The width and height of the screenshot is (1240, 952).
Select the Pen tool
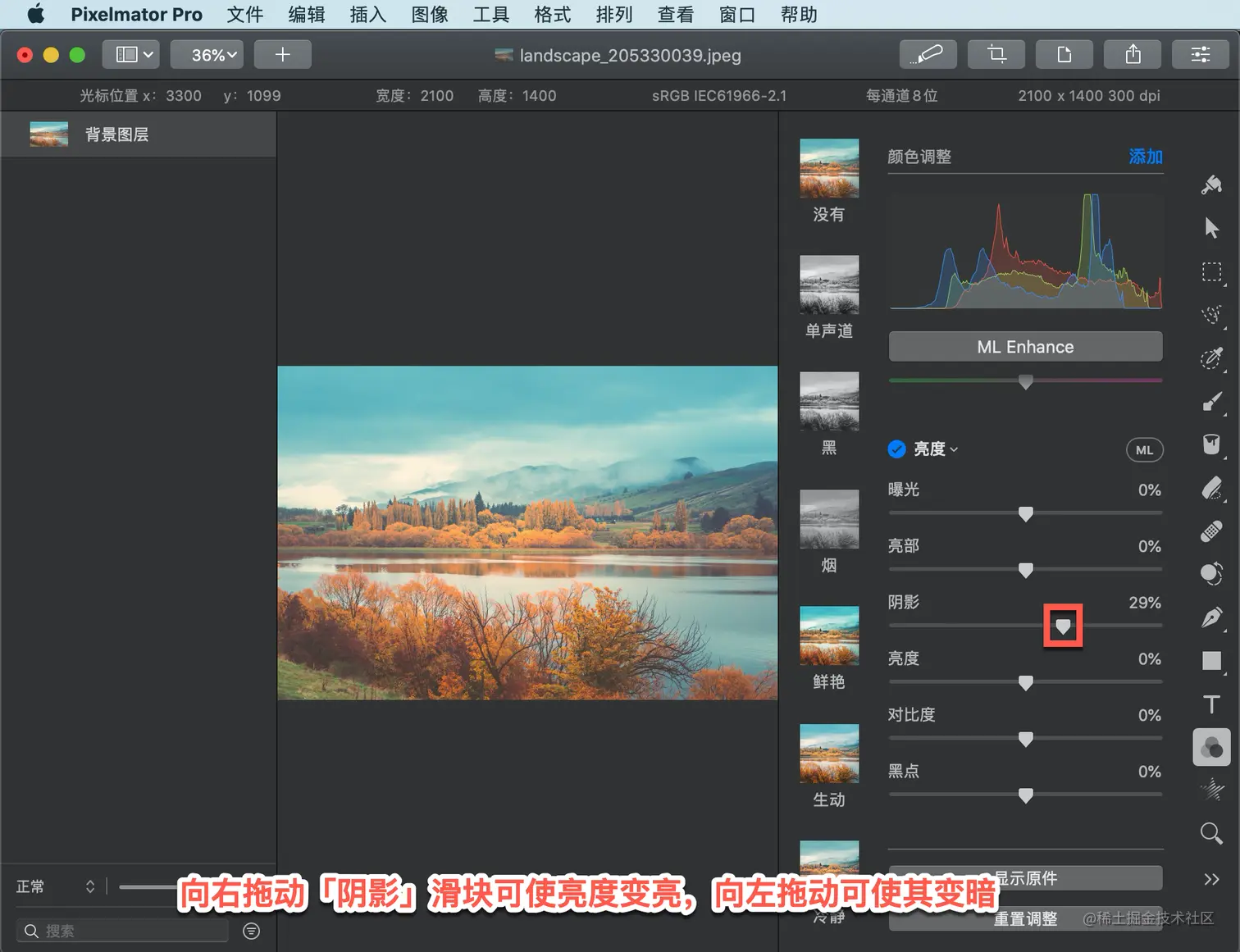click(x=1211, y=617)
